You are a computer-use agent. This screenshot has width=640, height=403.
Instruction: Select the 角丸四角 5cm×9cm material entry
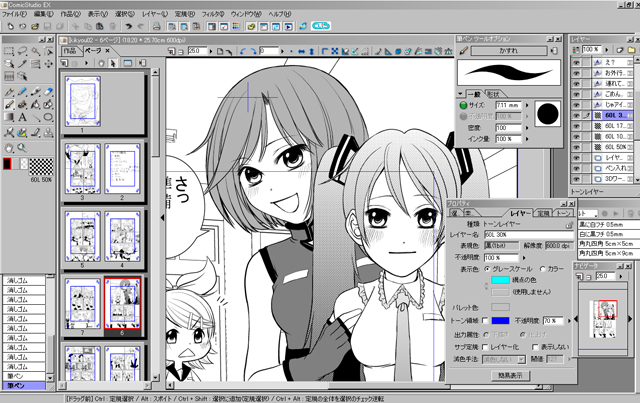coord(607,254)
